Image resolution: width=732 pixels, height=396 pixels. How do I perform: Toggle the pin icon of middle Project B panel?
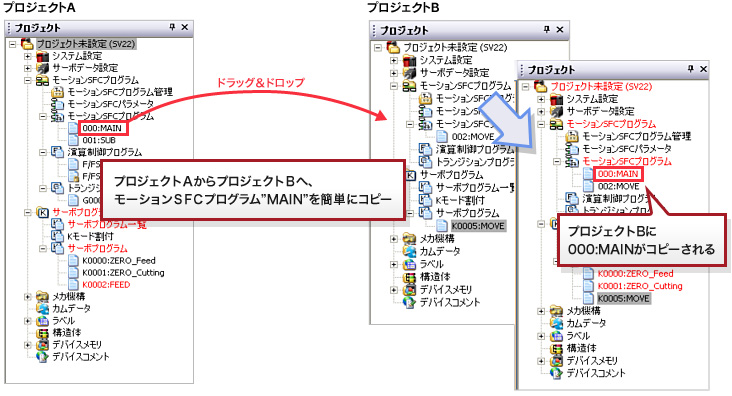click(547, 29)
